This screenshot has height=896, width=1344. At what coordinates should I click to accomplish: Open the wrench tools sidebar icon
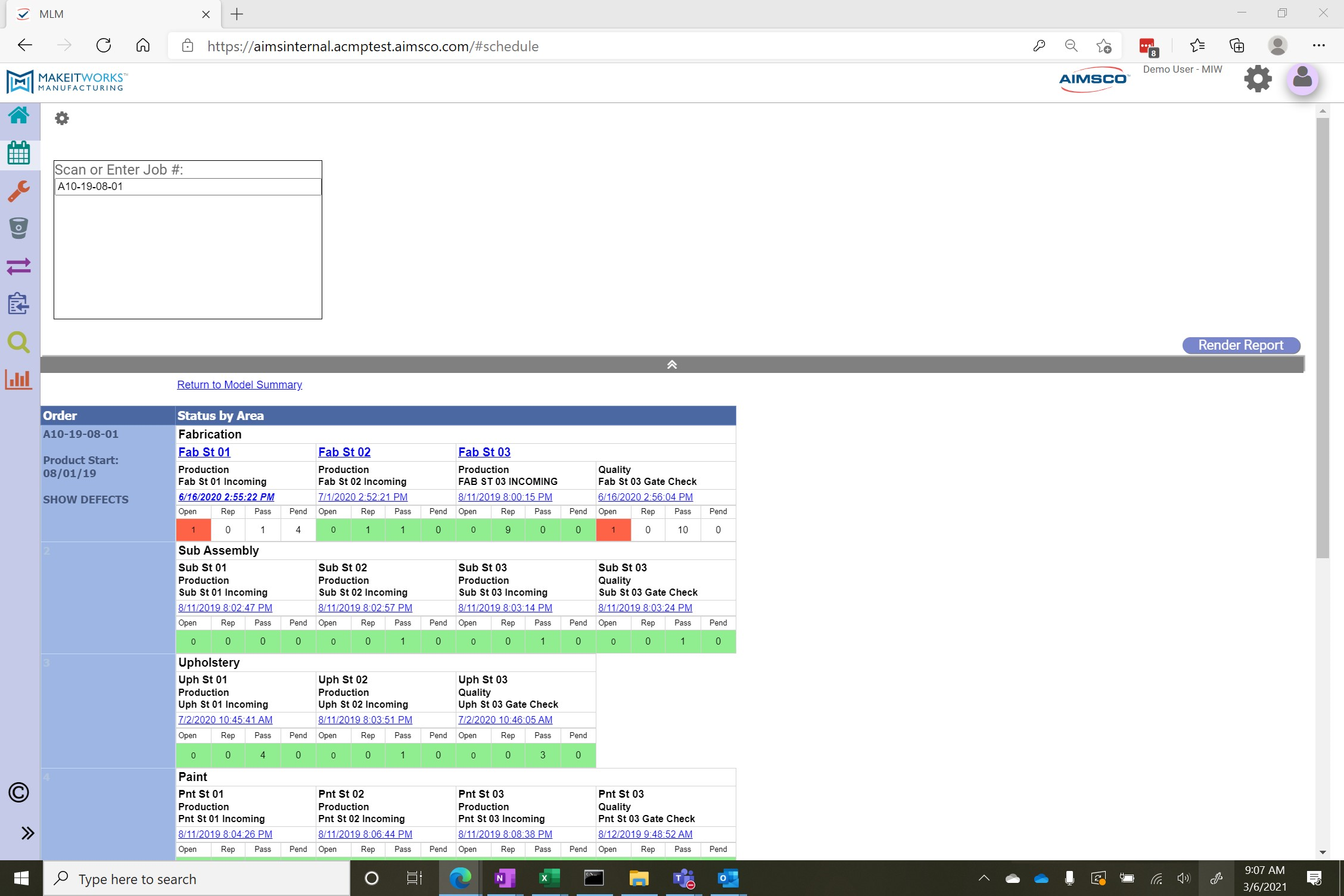click(19, 191)
